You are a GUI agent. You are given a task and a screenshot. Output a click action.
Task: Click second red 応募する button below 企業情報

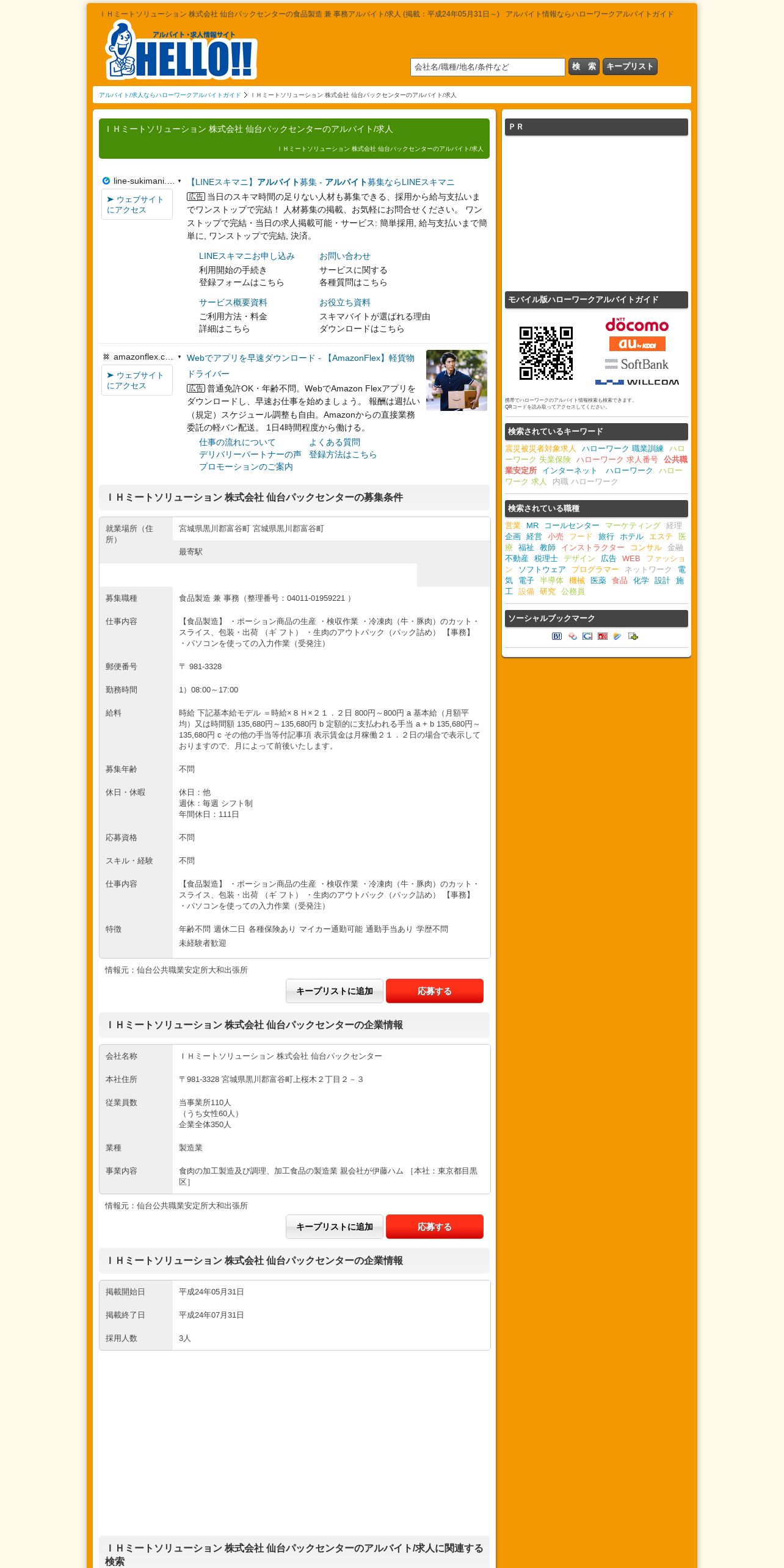[x=435, y=1227]
